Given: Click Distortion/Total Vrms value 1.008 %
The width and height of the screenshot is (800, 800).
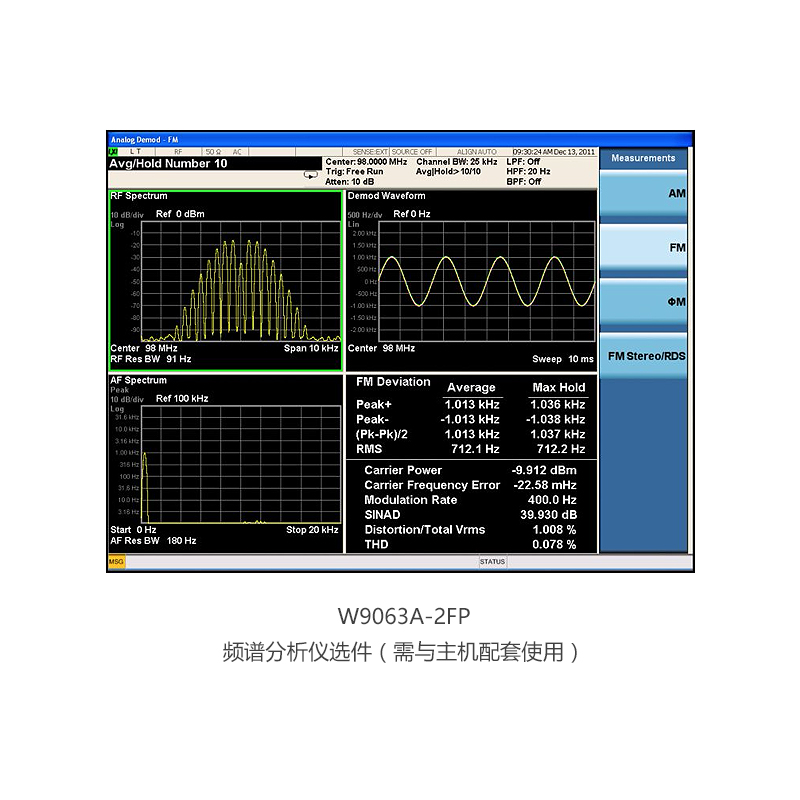Looking at the screenshot, I should pyautogui.click(x=554, y=530).
